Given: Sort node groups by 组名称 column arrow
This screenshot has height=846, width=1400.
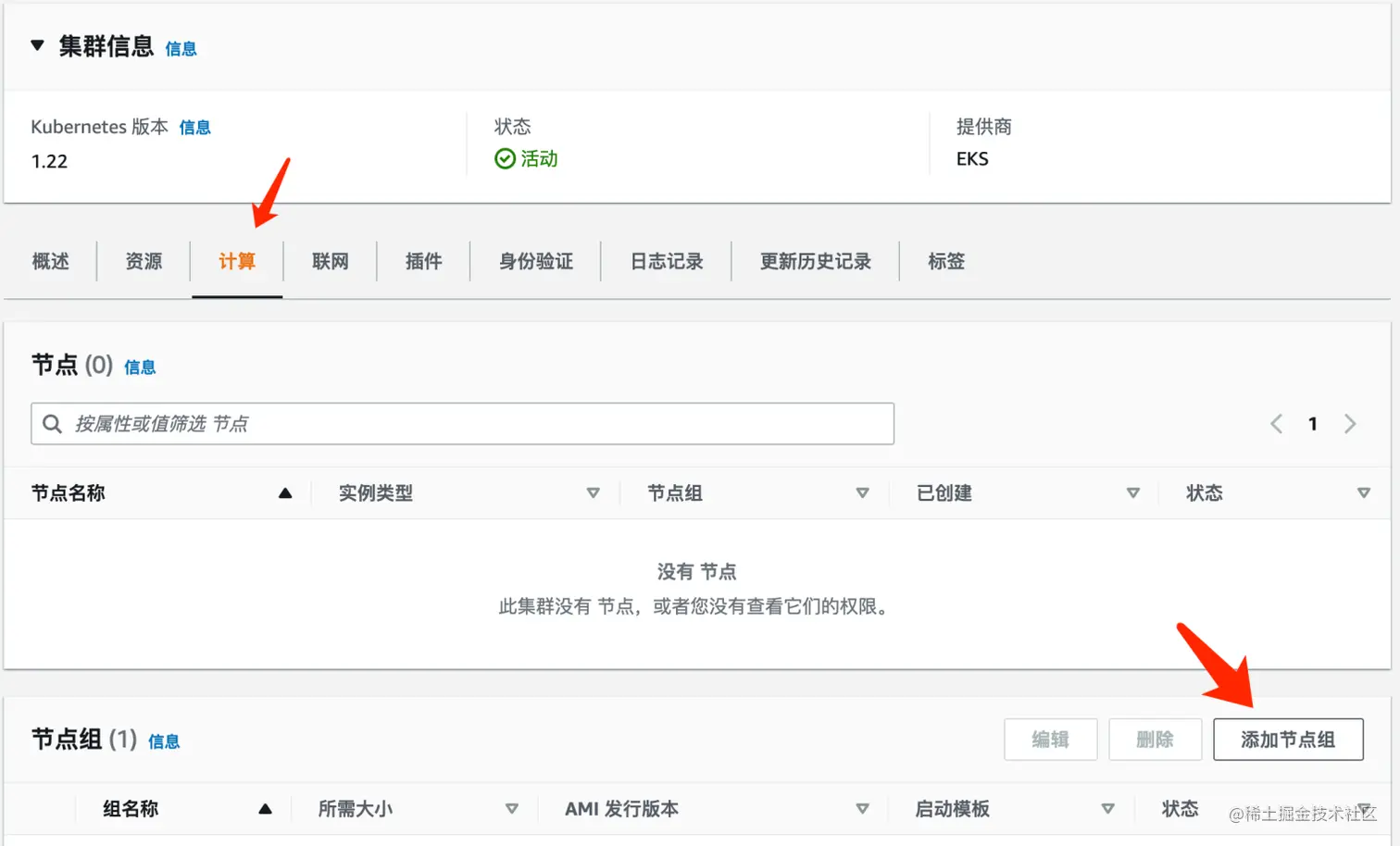Looking at the screenshot, I should 266,808.
